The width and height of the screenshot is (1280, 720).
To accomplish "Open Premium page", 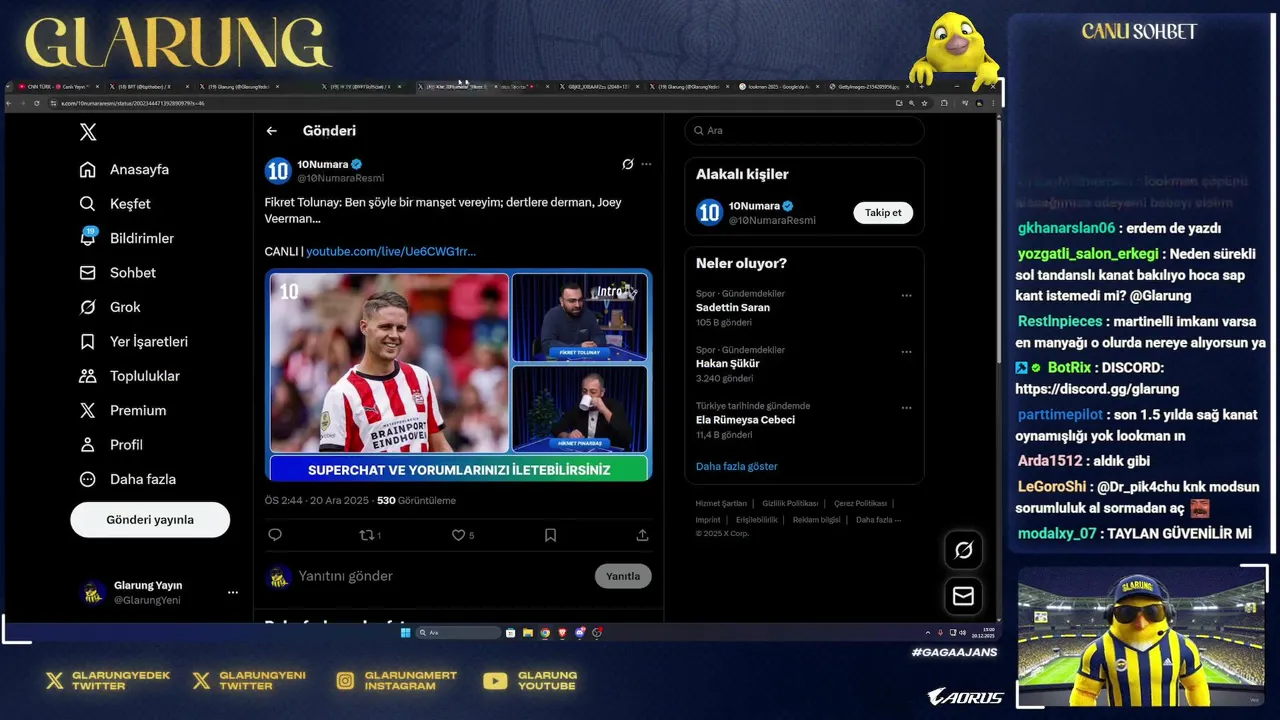I will click(x=123, y=411).
